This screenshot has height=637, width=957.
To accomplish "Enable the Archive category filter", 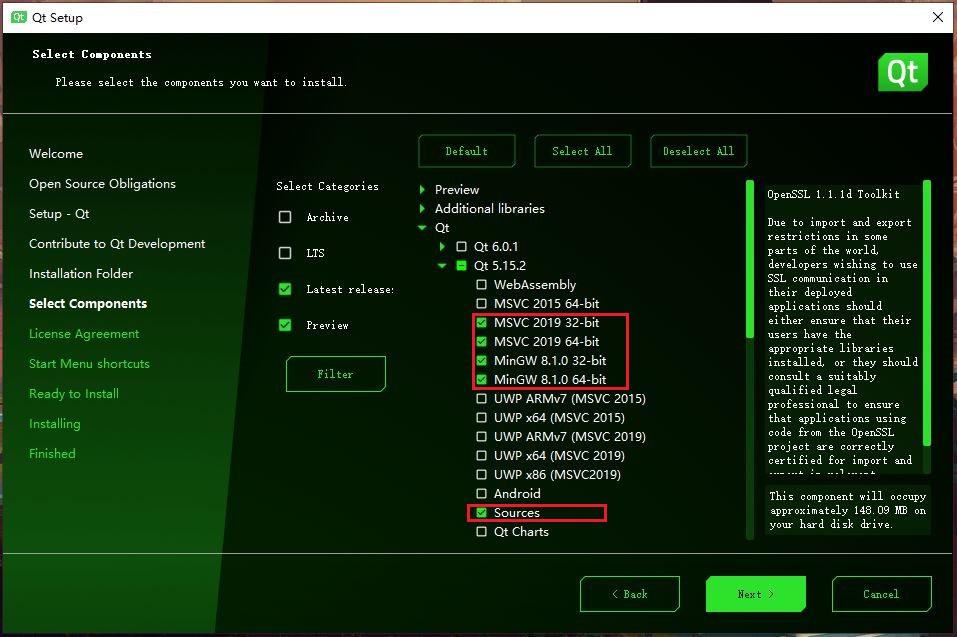I will pyautogui.click(x=284, y=217).
